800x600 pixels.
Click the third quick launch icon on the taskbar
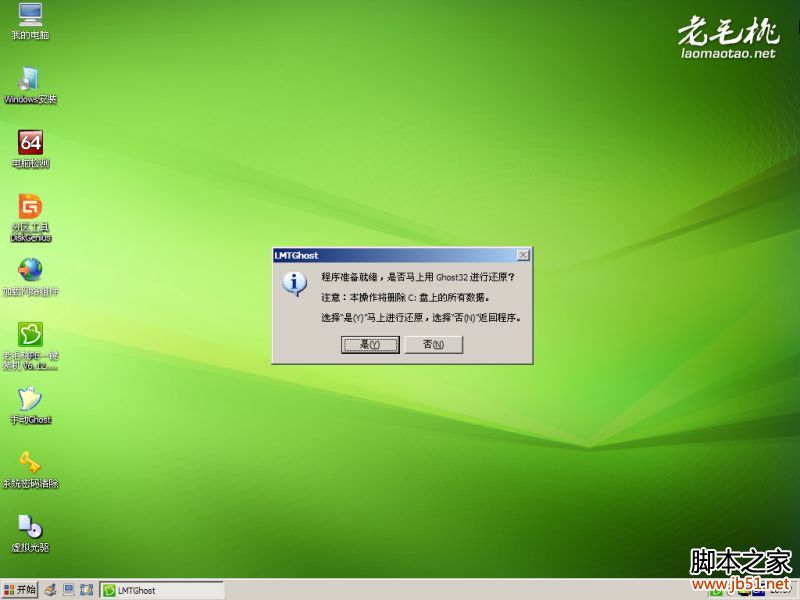(x=86, y=590)
